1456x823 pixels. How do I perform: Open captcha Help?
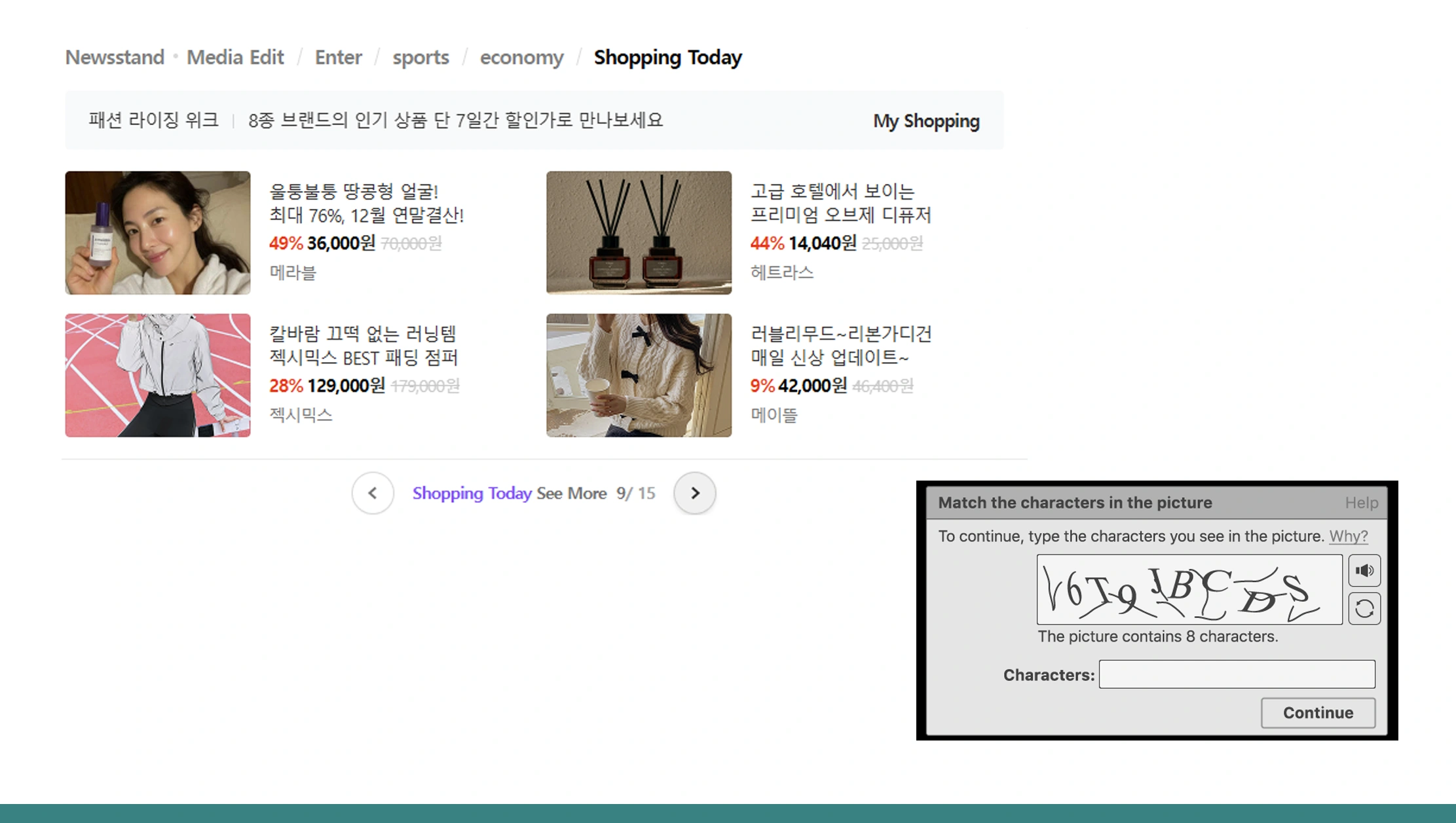pyautogui.click(x=1361, y=503)
